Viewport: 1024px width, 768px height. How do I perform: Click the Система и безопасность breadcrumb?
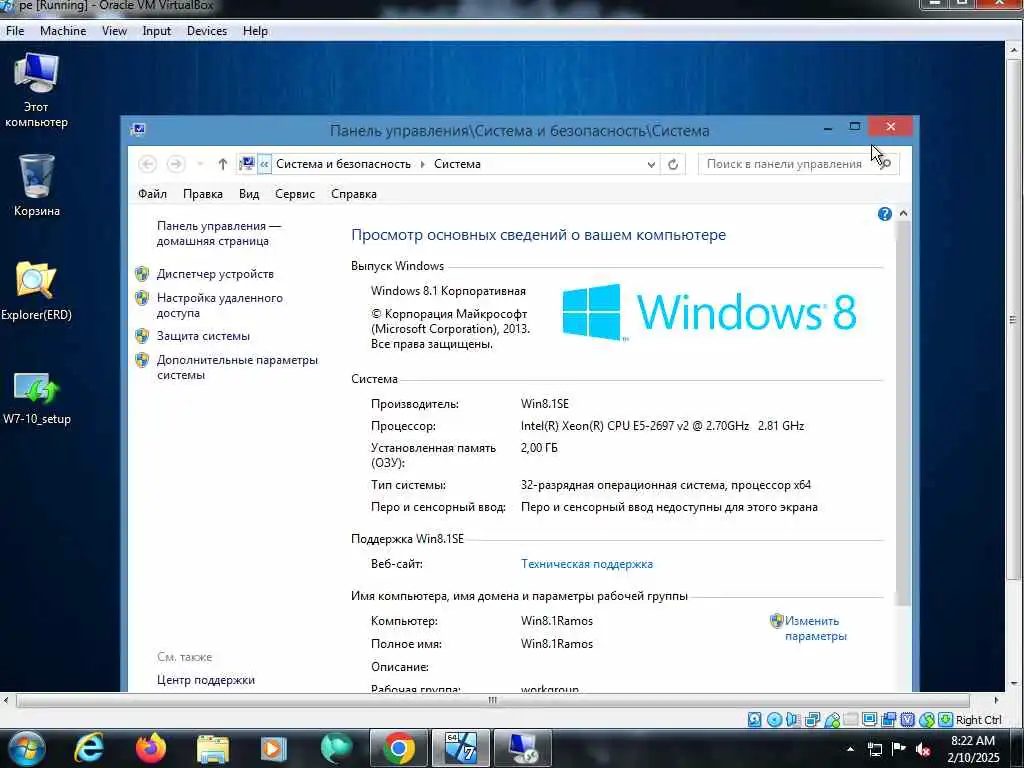[343, 165]
